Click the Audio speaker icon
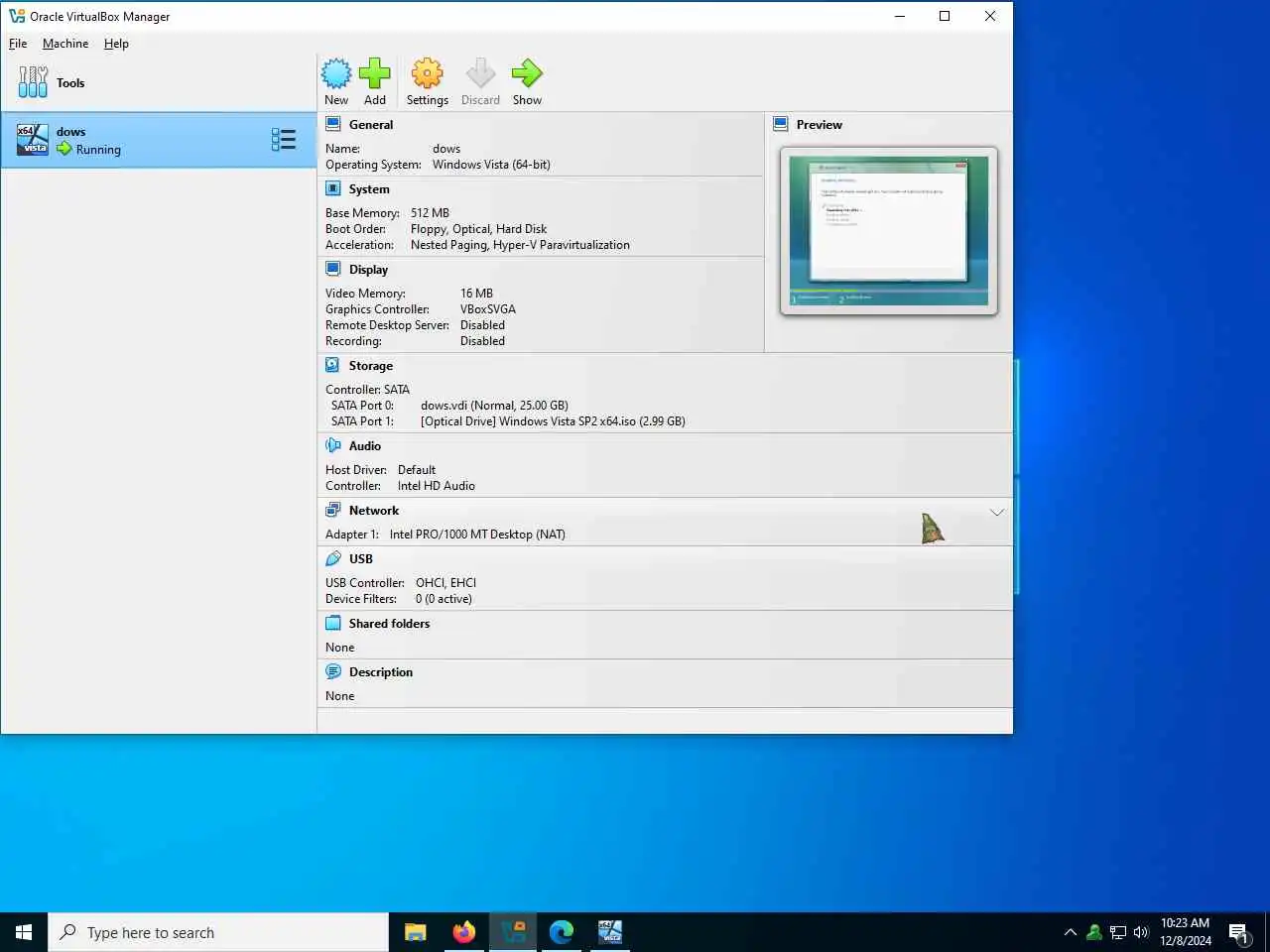This screenshot has width=1270, height=952. coord(333,446)
